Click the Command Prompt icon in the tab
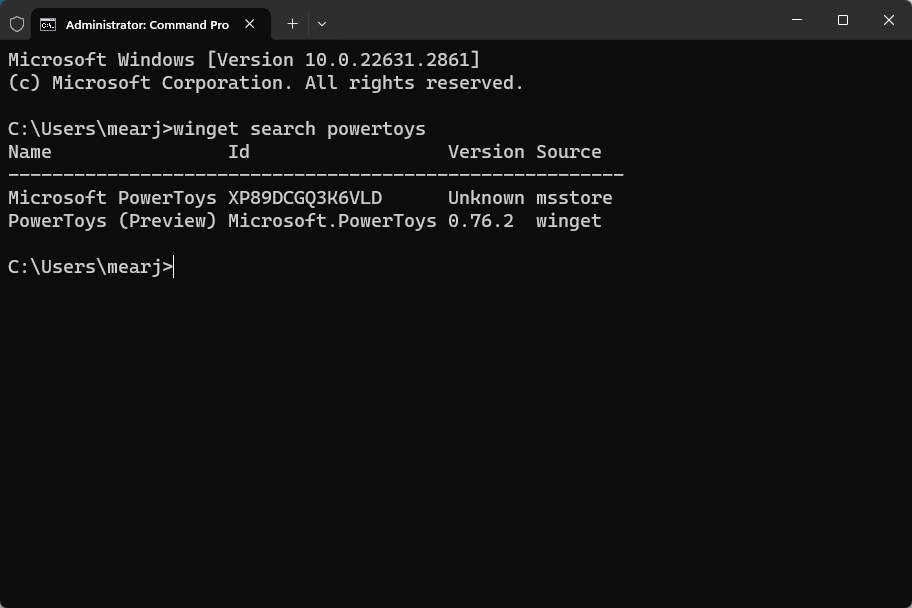 click(48, 24)
